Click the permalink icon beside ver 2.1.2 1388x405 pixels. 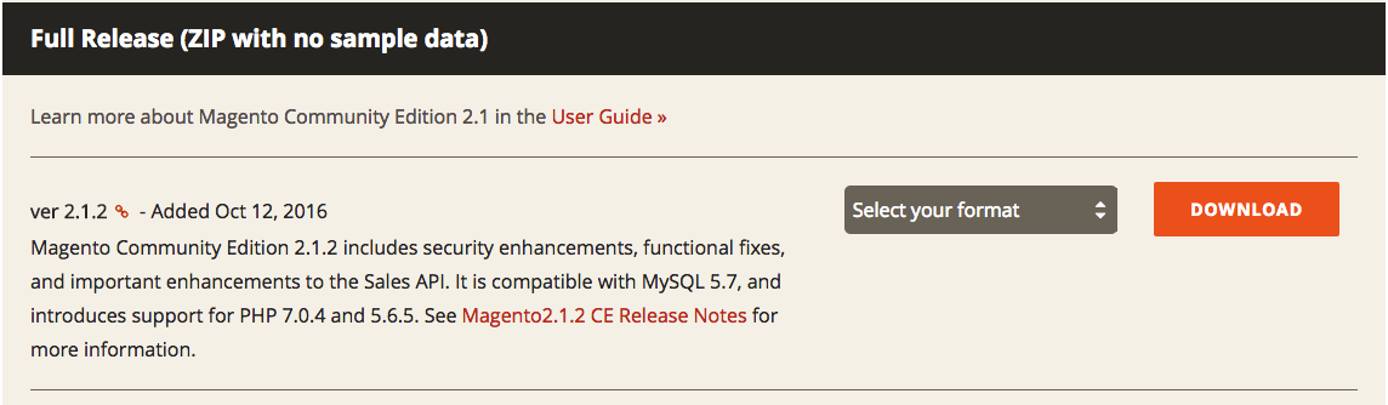click(122, 211)
